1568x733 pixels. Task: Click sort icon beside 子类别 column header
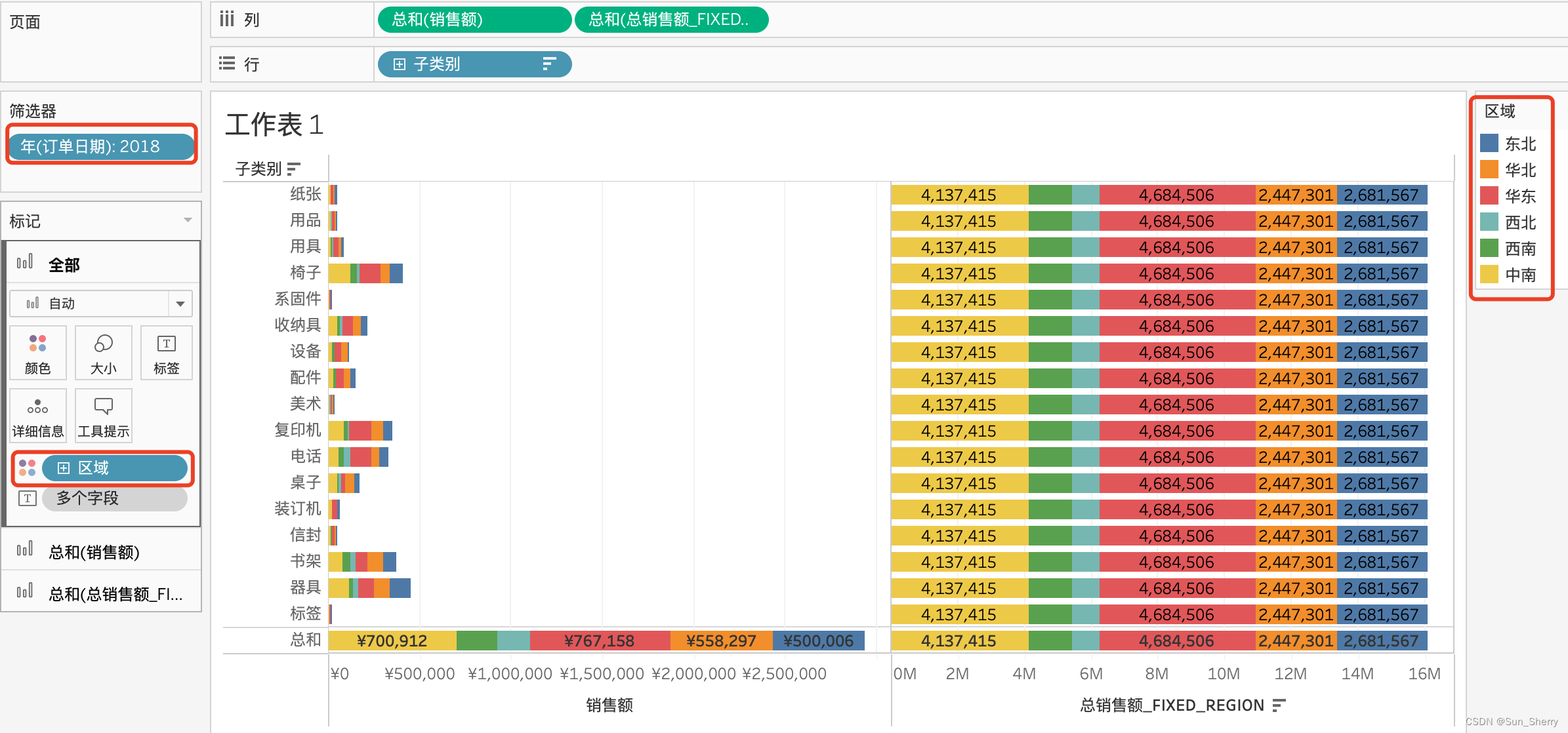[293, 169]
